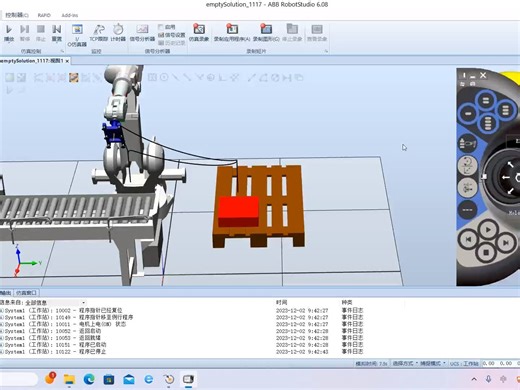Image resolution: width=520 pixels, height=390 pixels.
Task: Toggle linear/reorient motion mode button on FlexPendant
Action: coord(467,165)
